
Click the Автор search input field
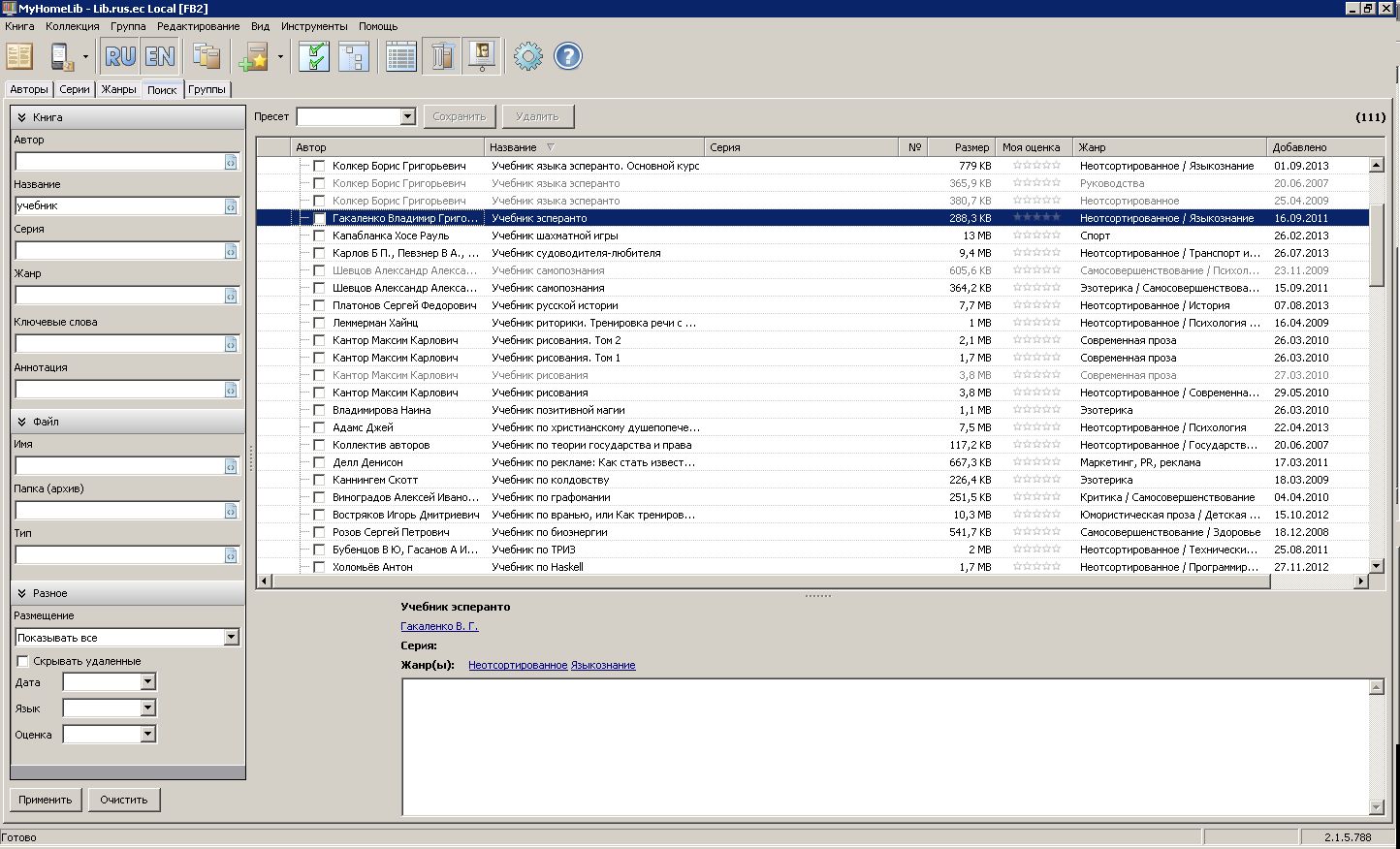point(119,162)
